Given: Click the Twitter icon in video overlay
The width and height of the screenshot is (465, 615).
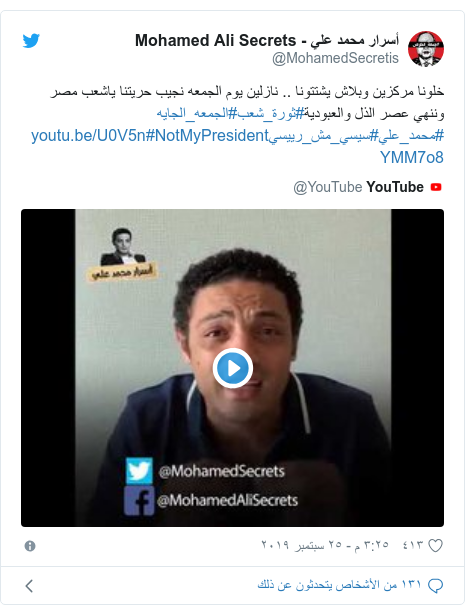Looking at the screenshot, I should [x=139, y=471].
